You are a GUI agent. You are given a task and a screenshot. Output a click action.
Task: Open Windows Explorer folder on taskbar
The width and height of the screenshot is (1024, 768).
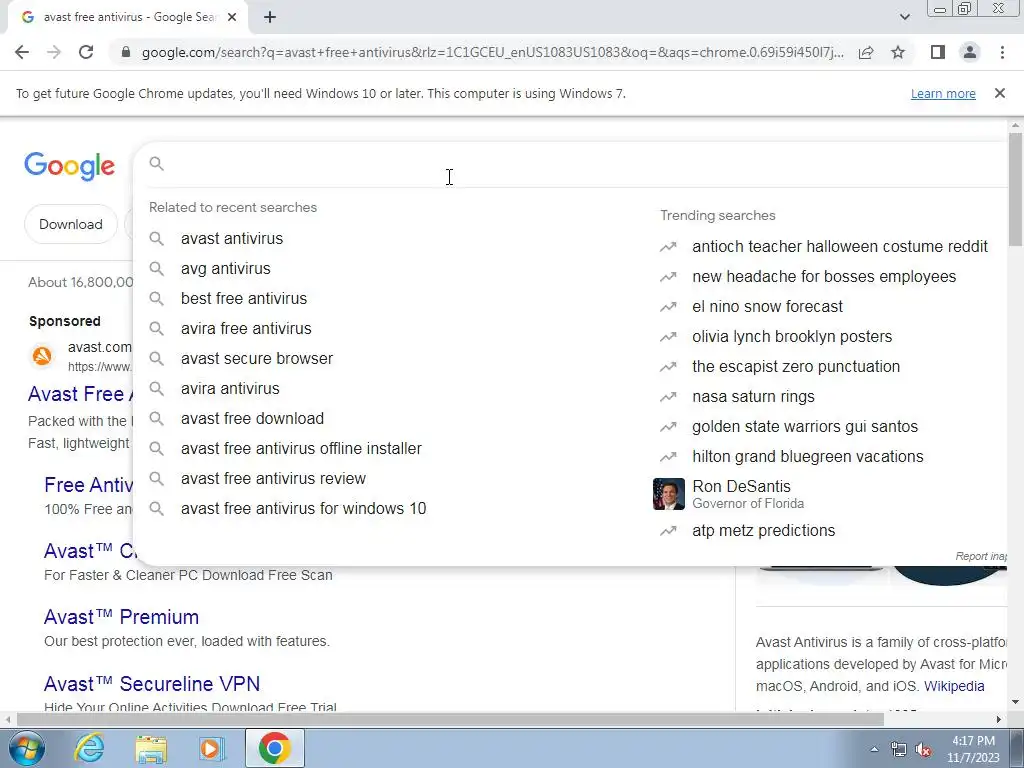[x=151, y=748]
